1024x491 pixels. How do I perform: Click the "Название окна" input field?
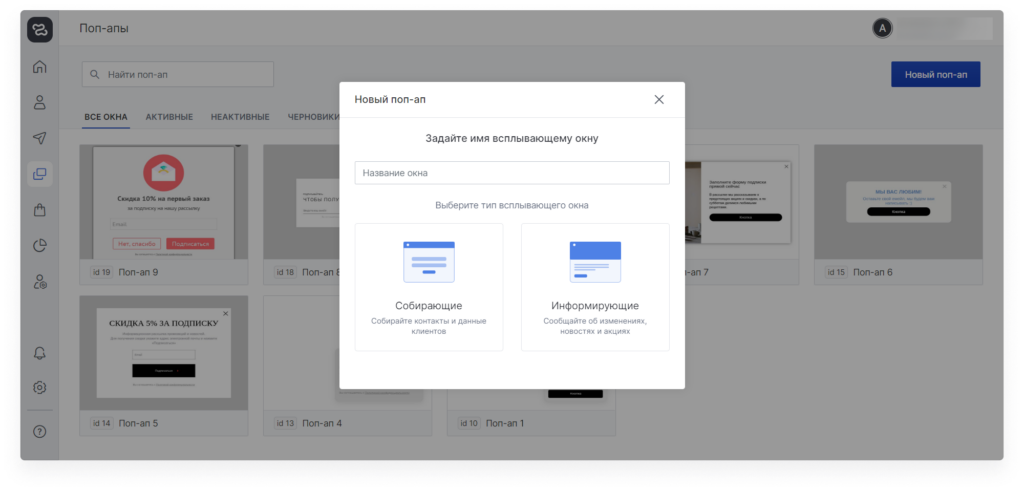pyautogui.click(x=511, y=173)
